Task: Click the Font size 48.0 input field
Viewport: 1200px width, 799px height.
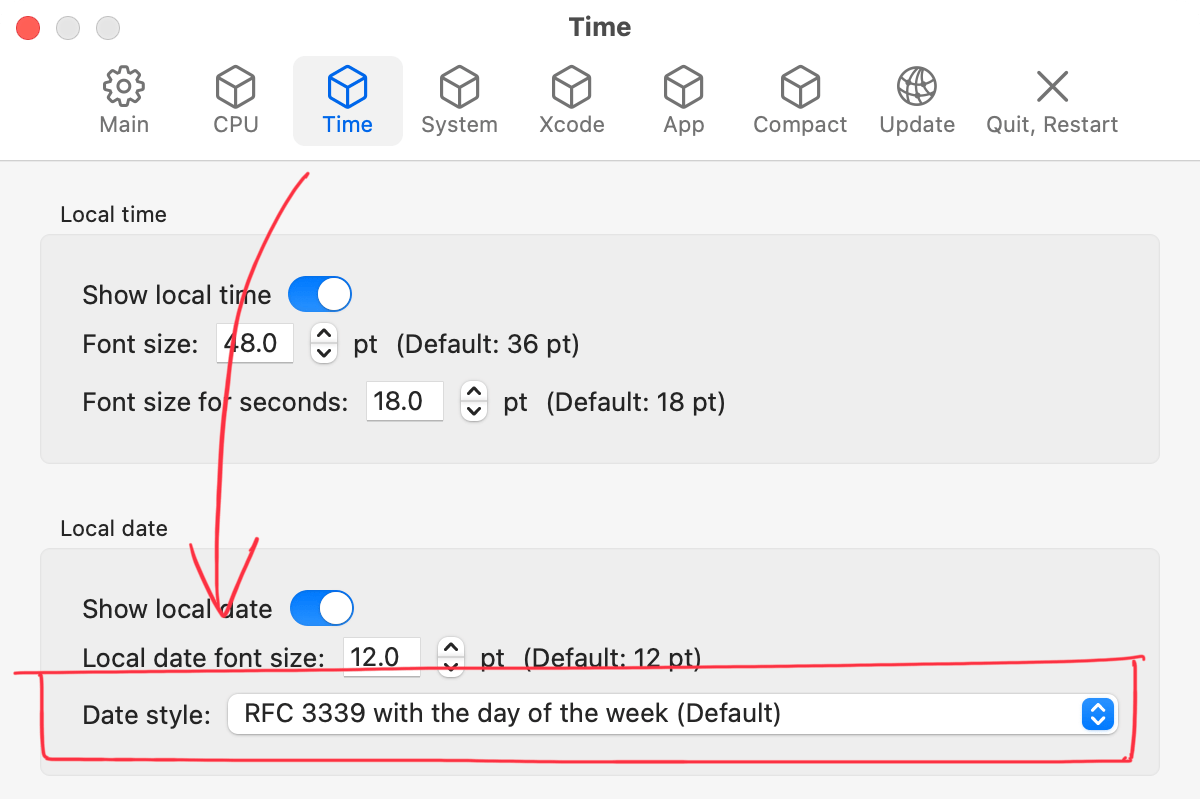Action: 255,343
